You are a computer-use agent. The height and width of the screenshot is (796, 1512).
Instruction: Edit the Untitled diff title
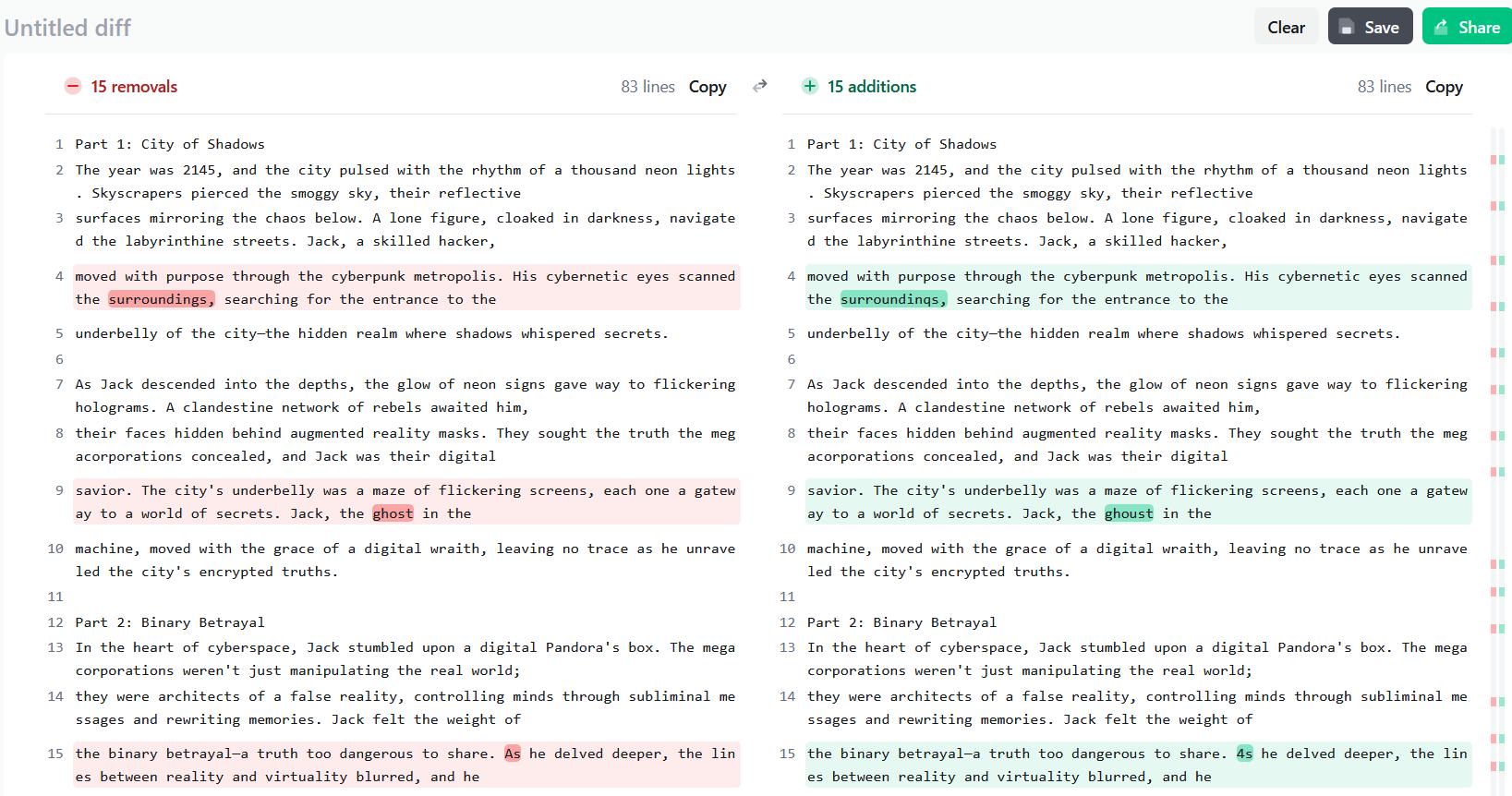click(68, 28)
